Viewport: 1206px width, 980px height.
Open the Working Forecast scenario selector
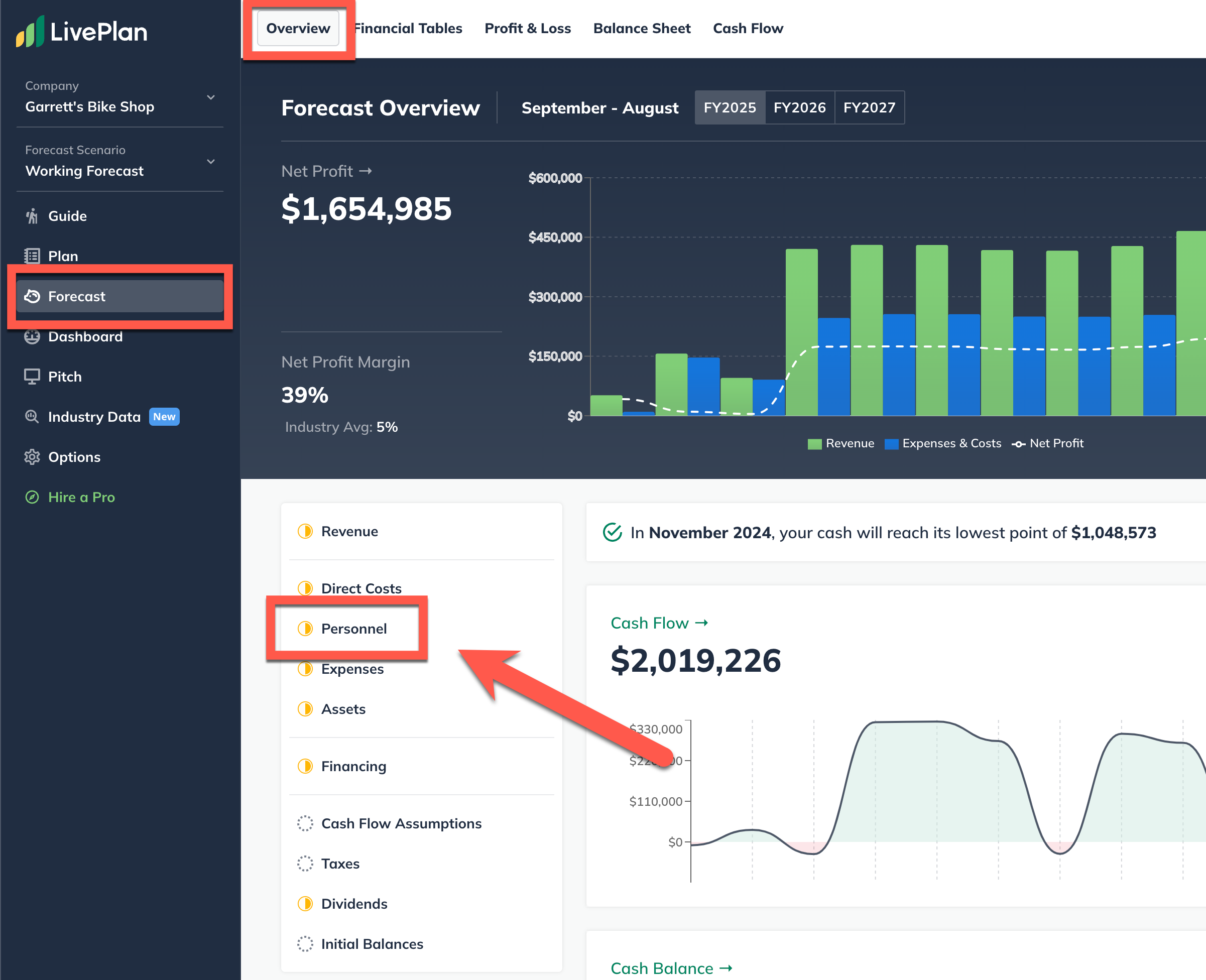(119, 161)
